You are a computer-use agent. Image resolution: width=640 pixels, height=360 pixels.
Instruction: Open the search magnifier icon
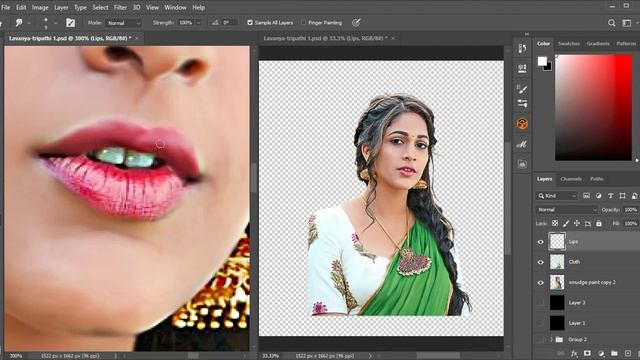(x=611, y=23)
